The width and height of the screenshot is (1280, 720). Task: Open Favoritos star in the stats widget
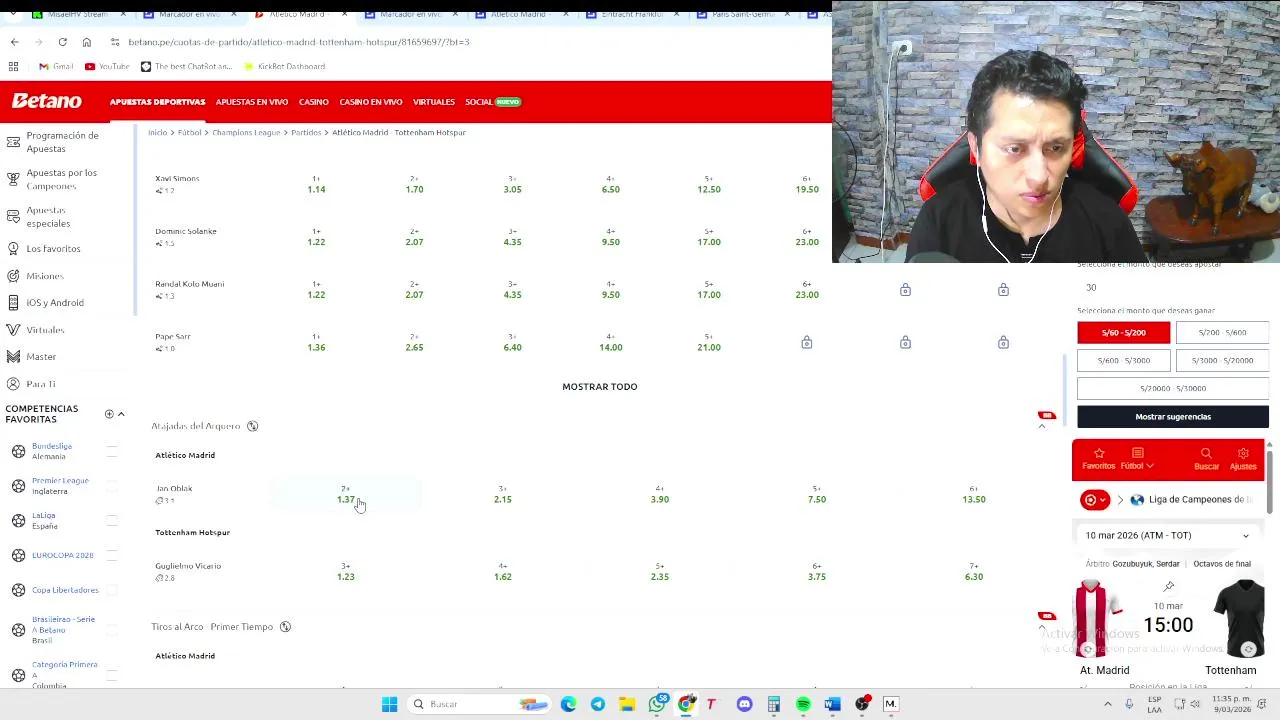click(x=1098, y=459)
